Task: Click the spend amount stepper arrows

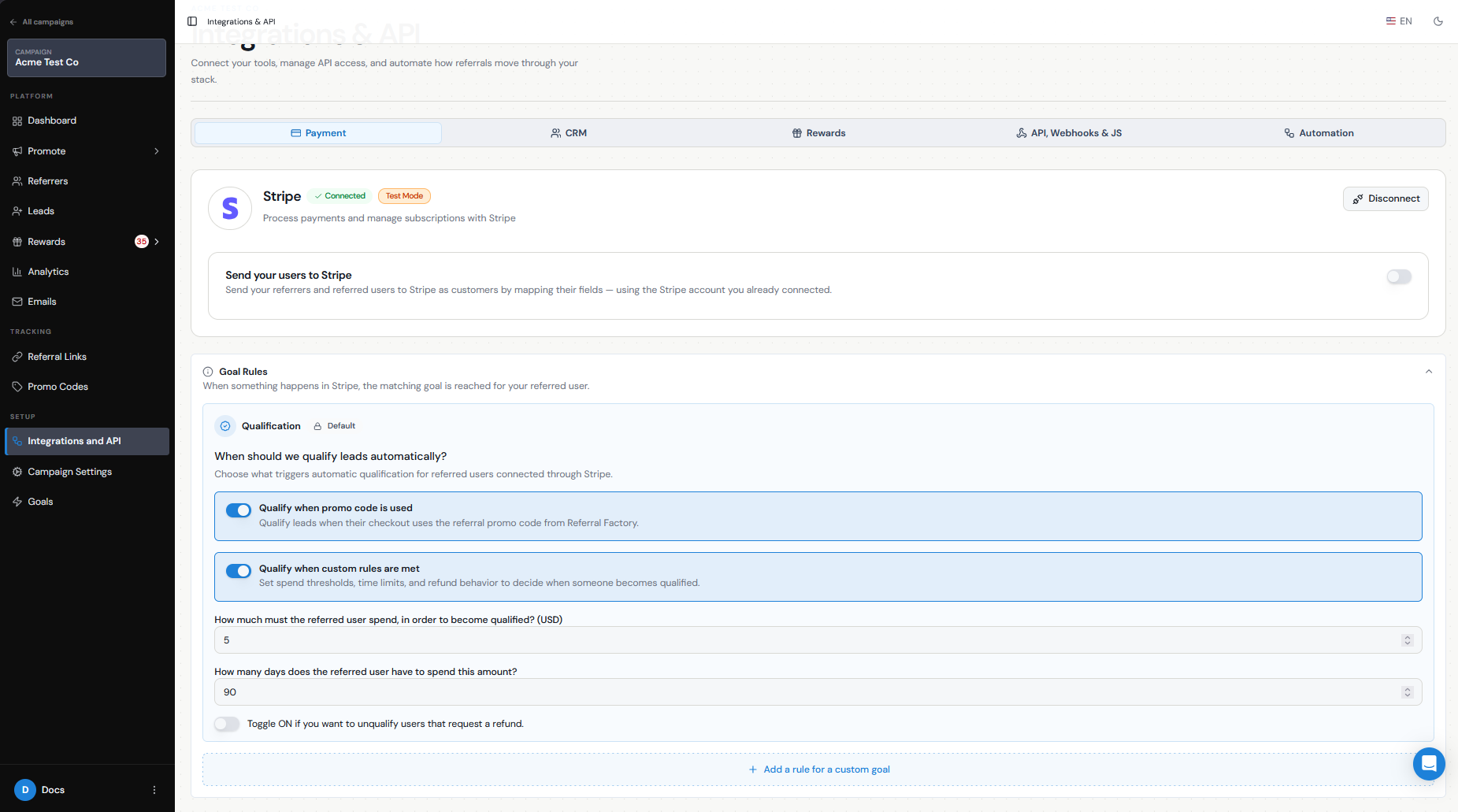Action: (1408, 640)
